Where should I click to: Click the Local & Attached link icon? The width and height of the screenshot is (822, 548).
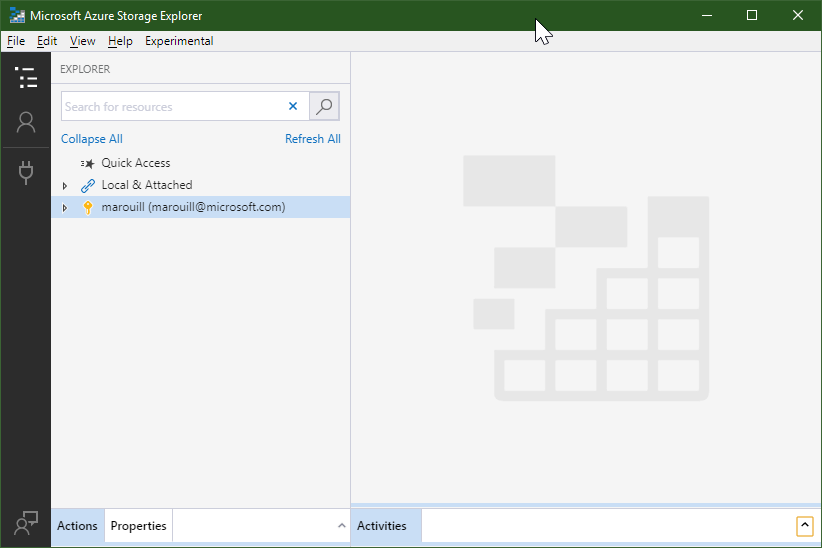[x=88, y=186]
